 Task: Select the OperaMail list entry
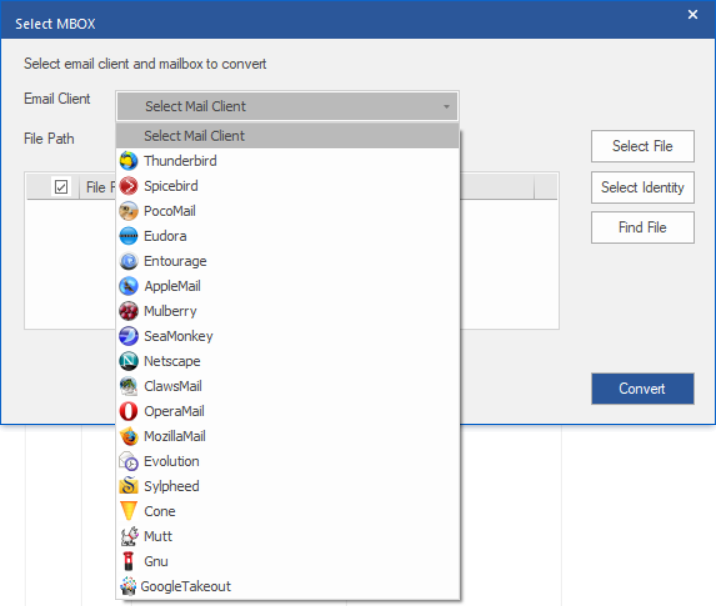[x=288, y=411]
